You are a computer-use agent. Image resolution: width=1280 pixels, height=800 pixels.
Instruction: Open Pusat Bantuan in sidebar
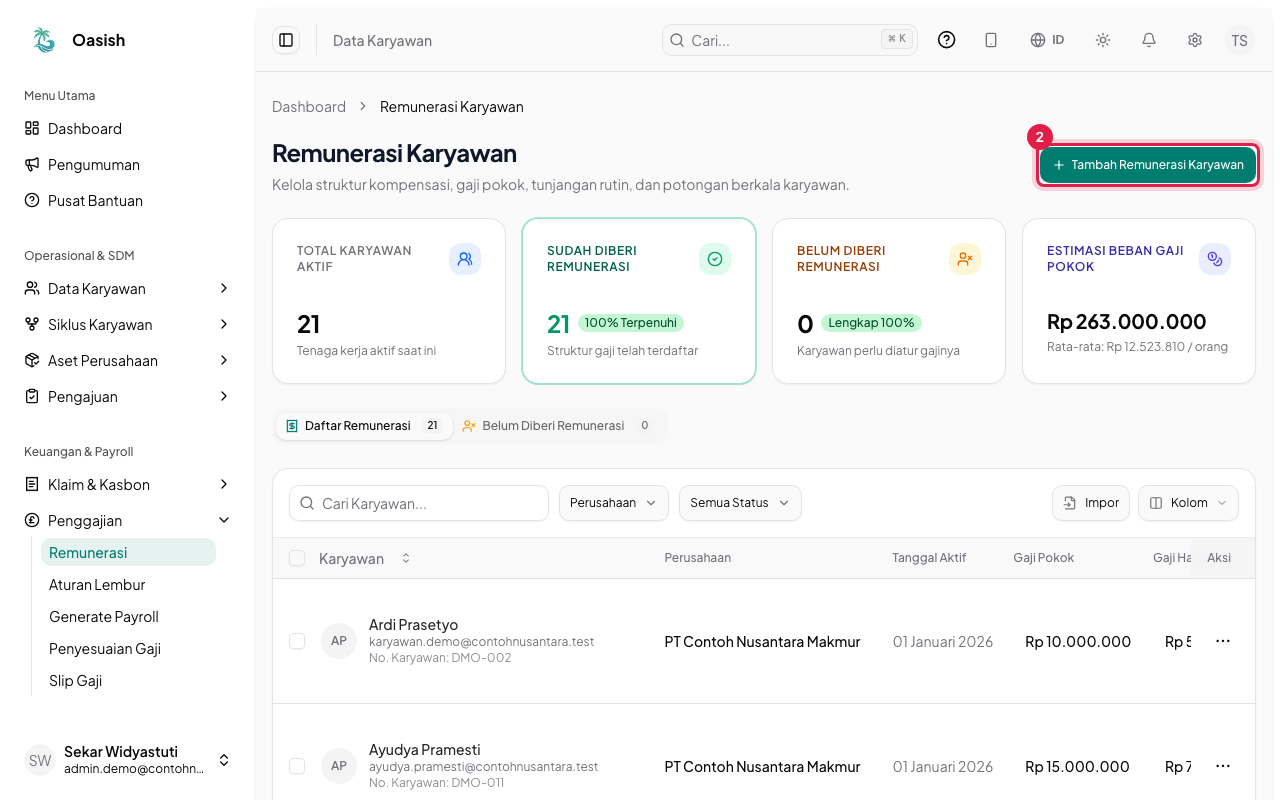pos(127,201)
